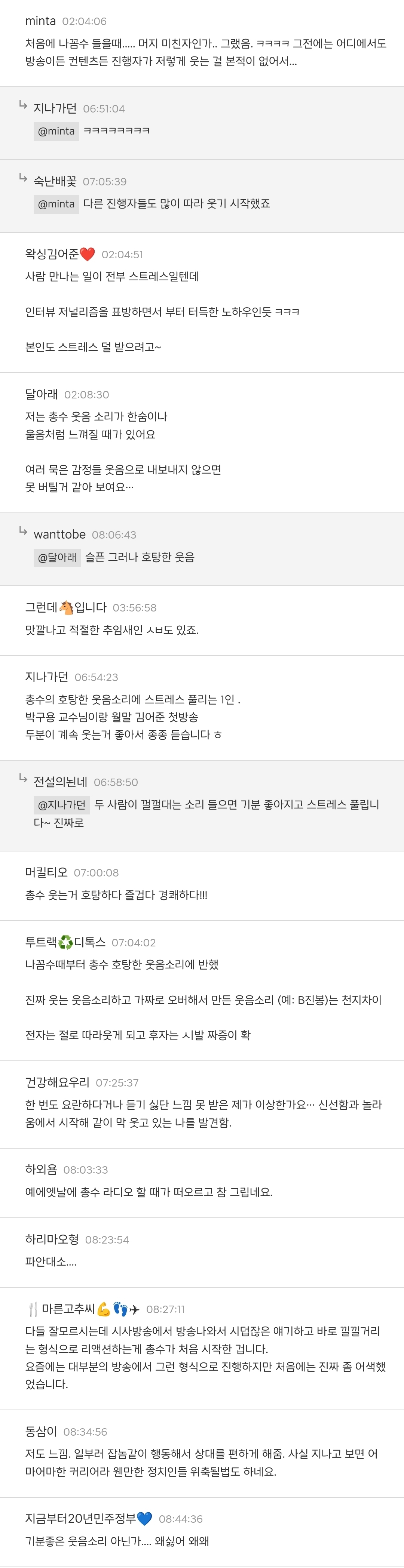Screen dimensions: 404x1568
Task: Click the @minta mention in 지나가던's reply
Action: click(x=56, y=131)
